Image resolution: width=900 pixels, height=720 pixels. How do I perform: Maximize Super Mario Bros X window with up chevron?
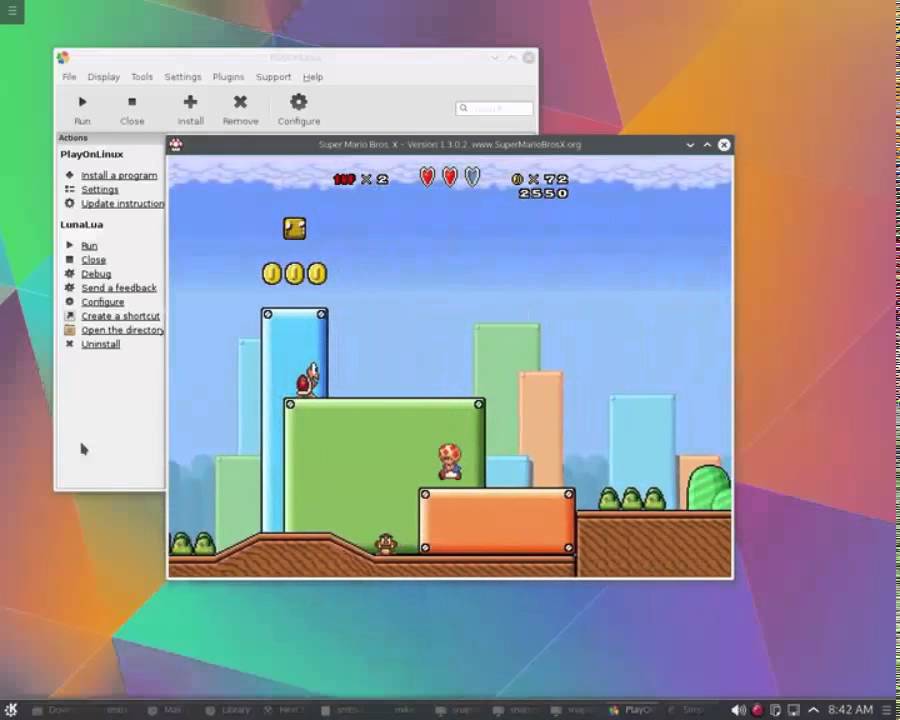(707, 145)
